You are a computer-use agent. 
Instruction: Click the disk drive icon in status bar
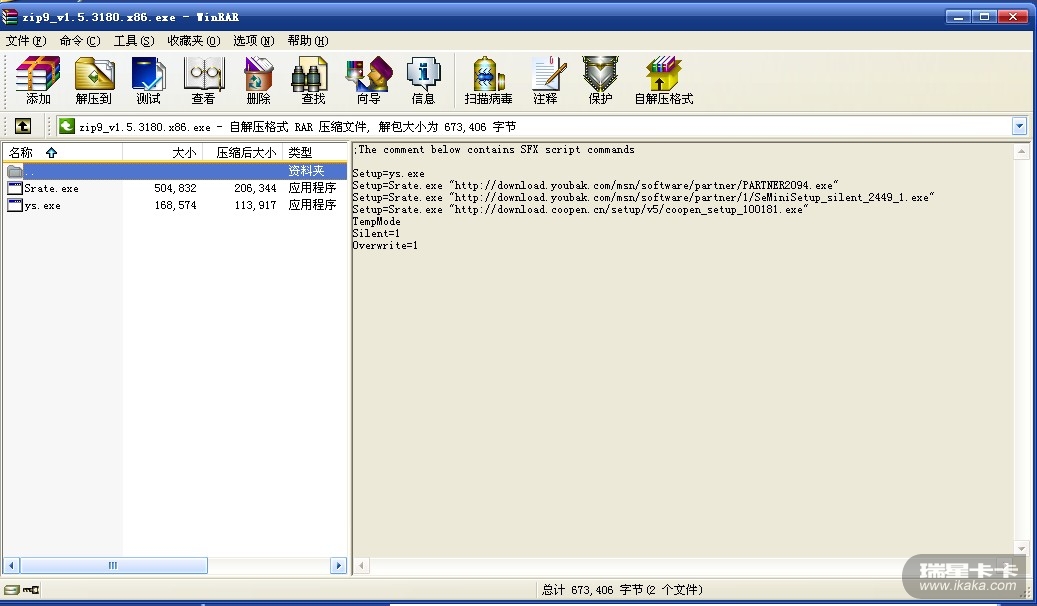[11, 589]
